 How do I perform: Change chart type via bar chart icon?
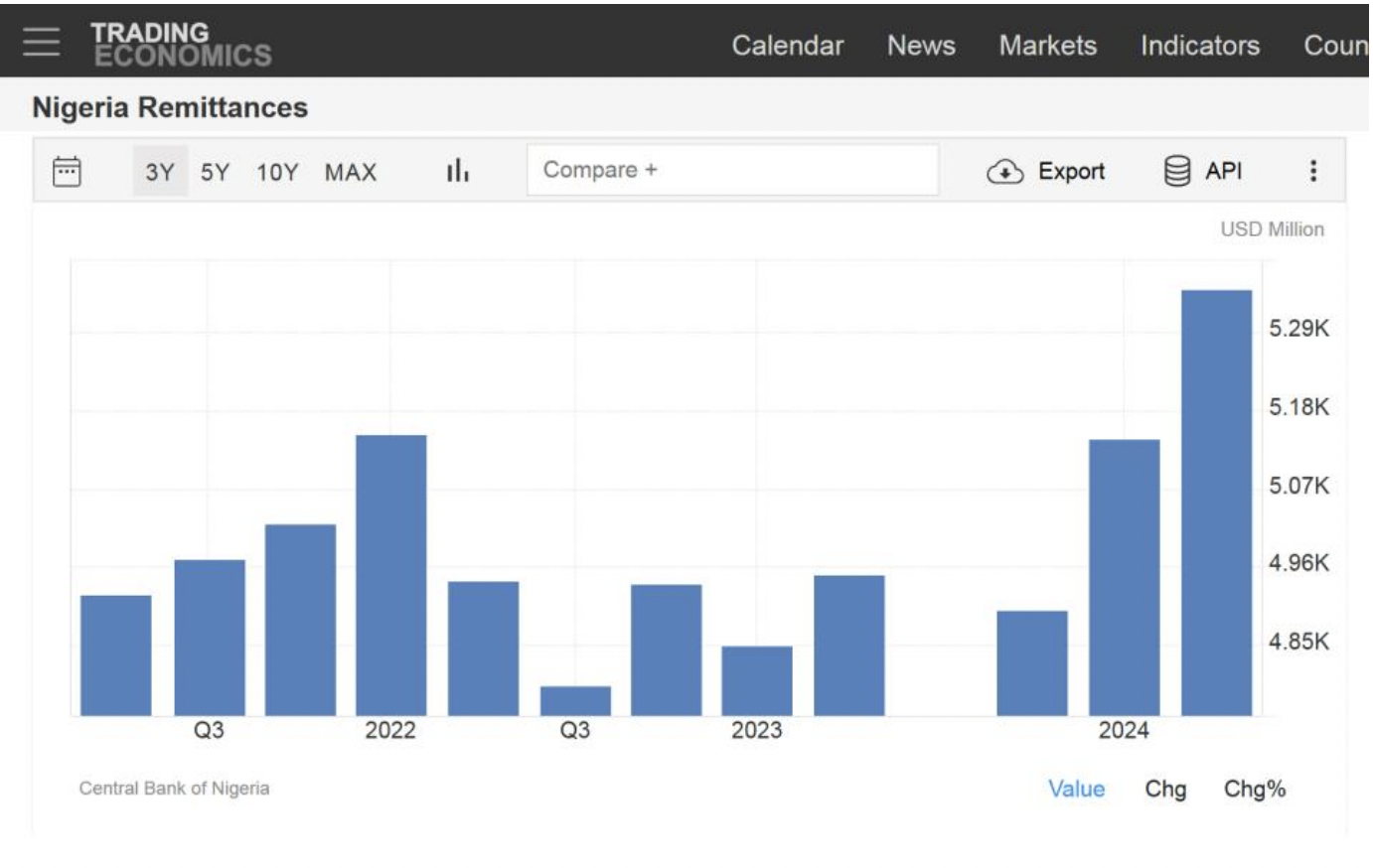pyautogui.click(x=457, y=171)
